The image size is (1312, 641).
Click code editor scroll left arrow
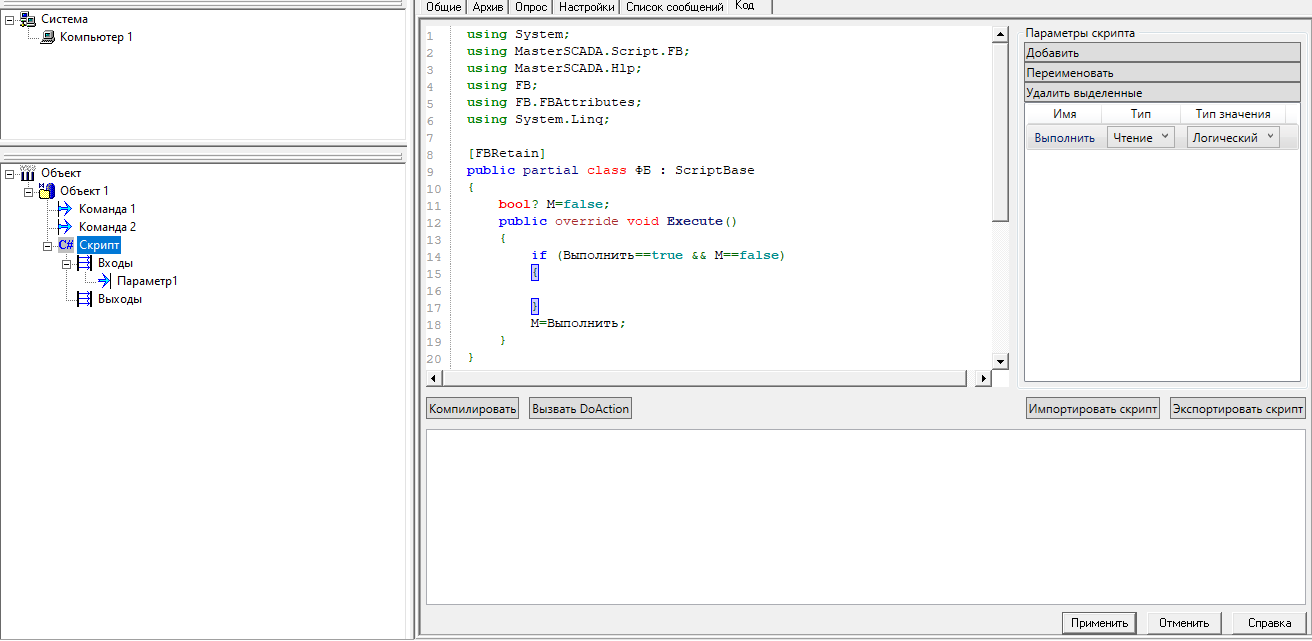pos(434,378)
